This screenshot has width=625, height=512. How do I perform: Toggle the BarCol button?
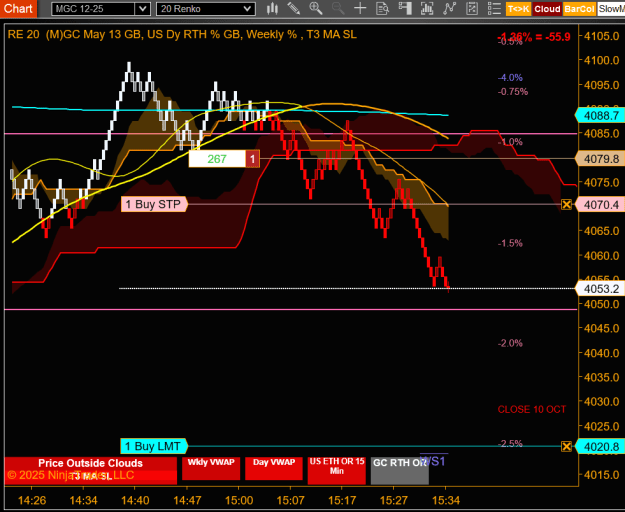[579, 9]
